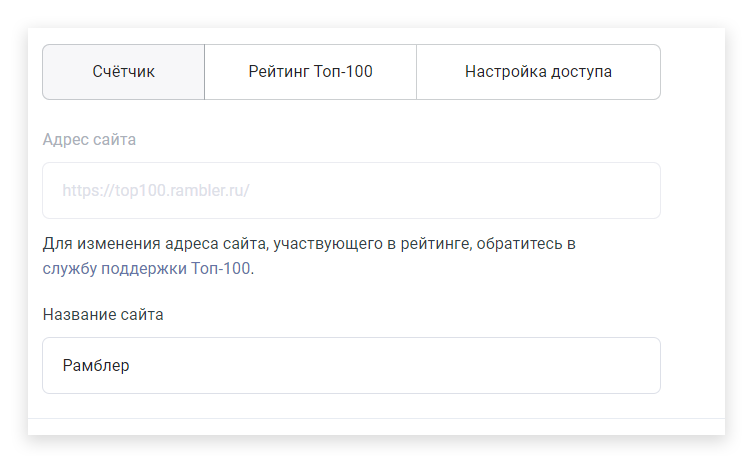The height and width of the screenshot is (456, 753).
Task: Focus the Название сайта input field
Action: coord(352,365)
